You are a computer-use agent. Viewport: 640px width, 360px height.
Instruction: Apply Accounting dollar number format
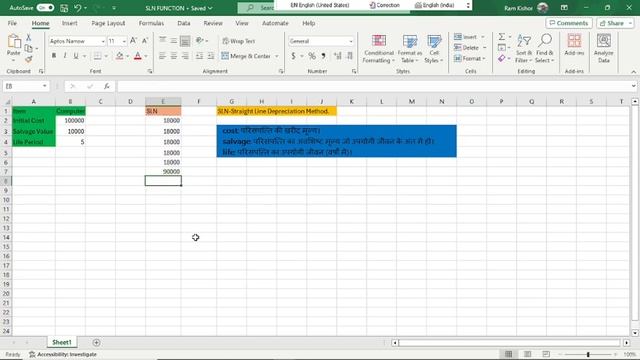tap(293, 56)
